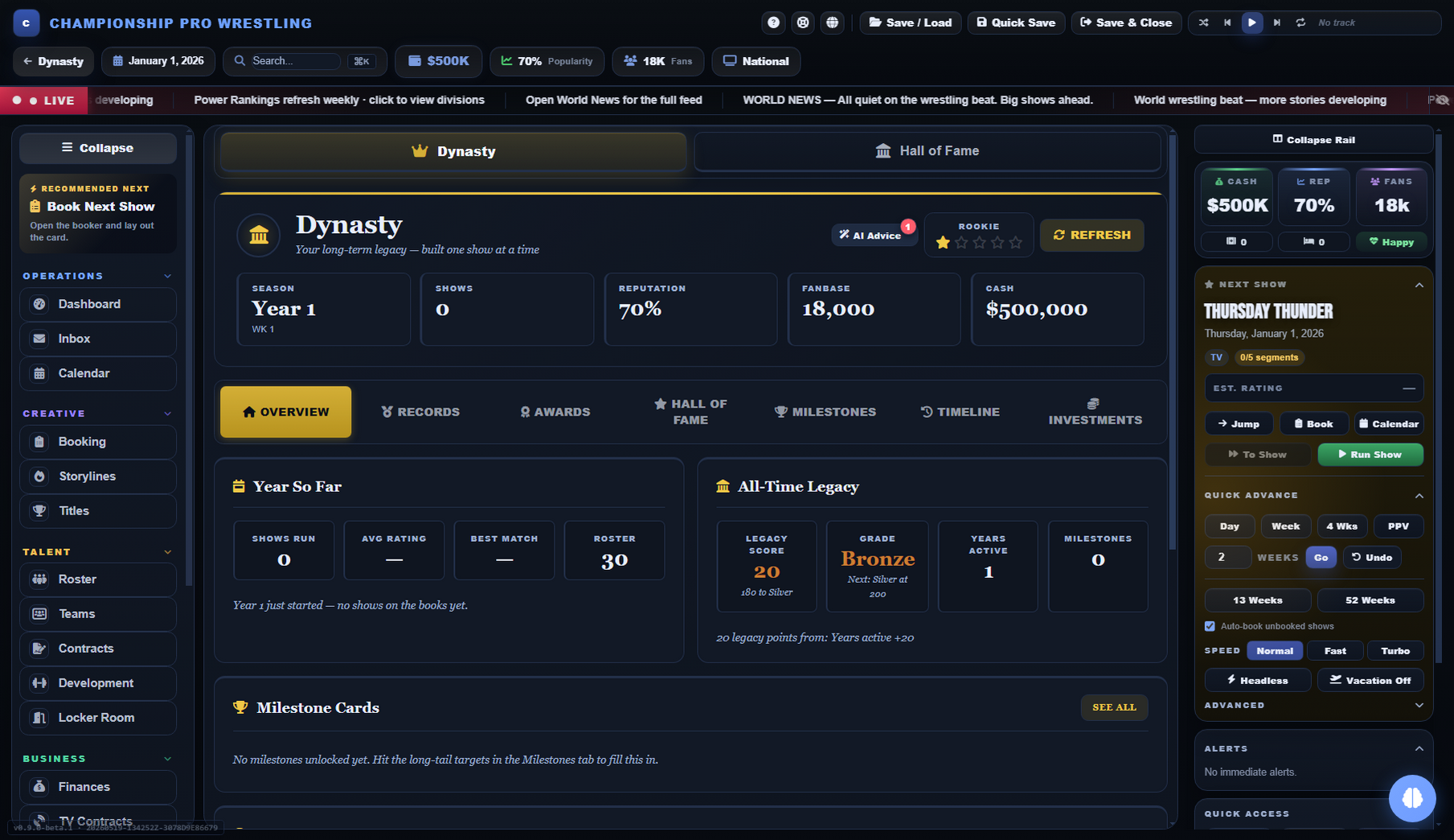Open the Milestones tab
This screenshot has height=840, width=1454.
[x=825, y=412]
